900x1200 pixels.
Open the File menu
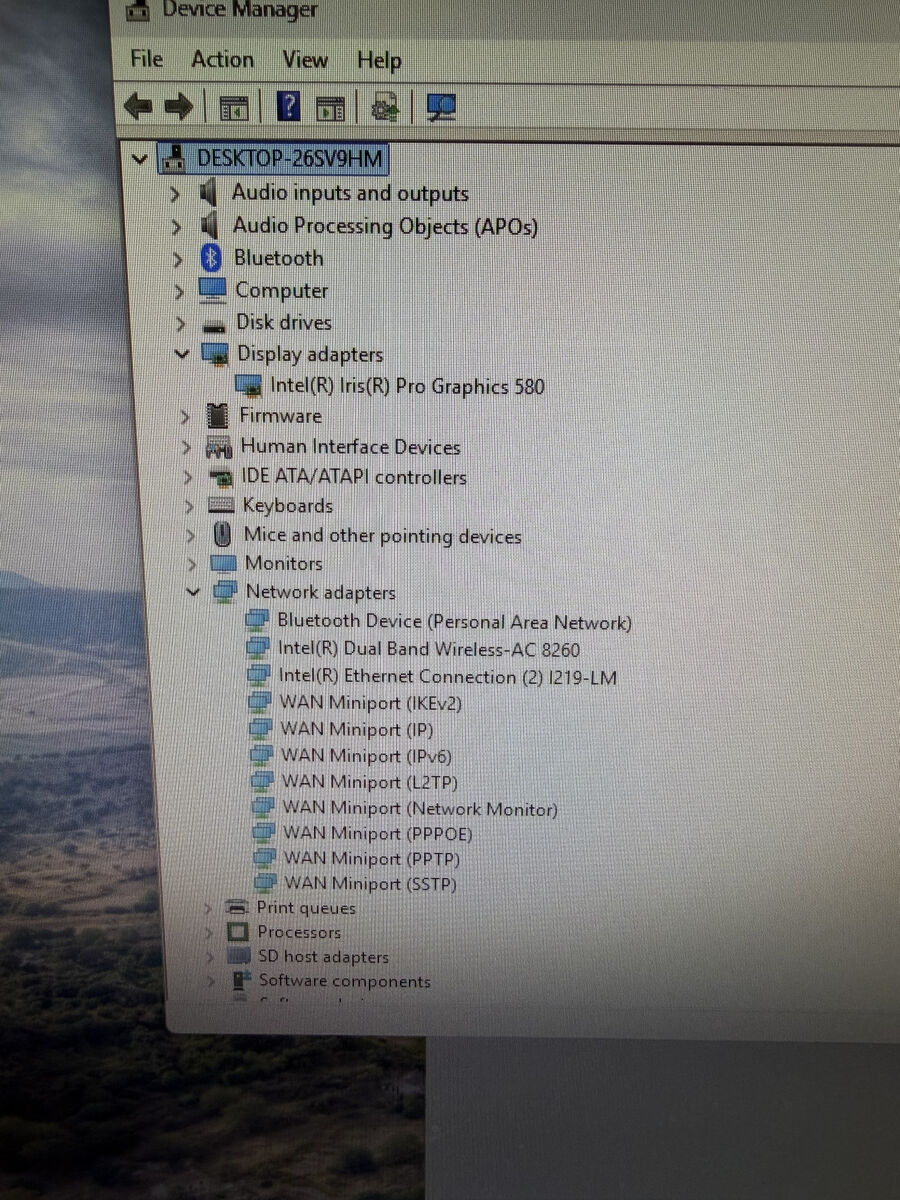147,59
